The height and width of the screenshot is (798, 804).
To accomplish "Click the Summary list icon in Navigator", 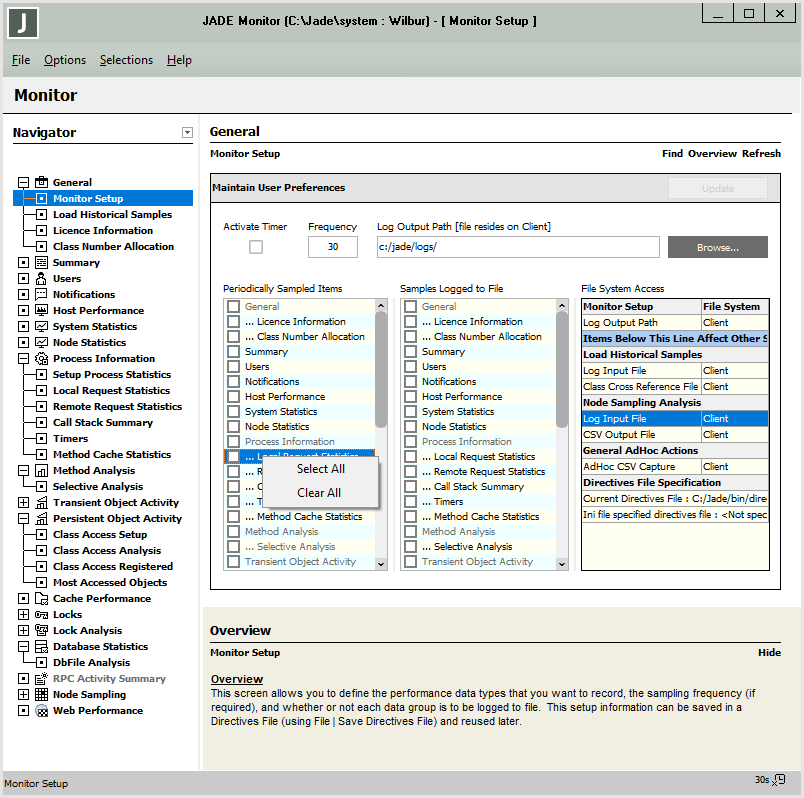I will click(42, 262).
